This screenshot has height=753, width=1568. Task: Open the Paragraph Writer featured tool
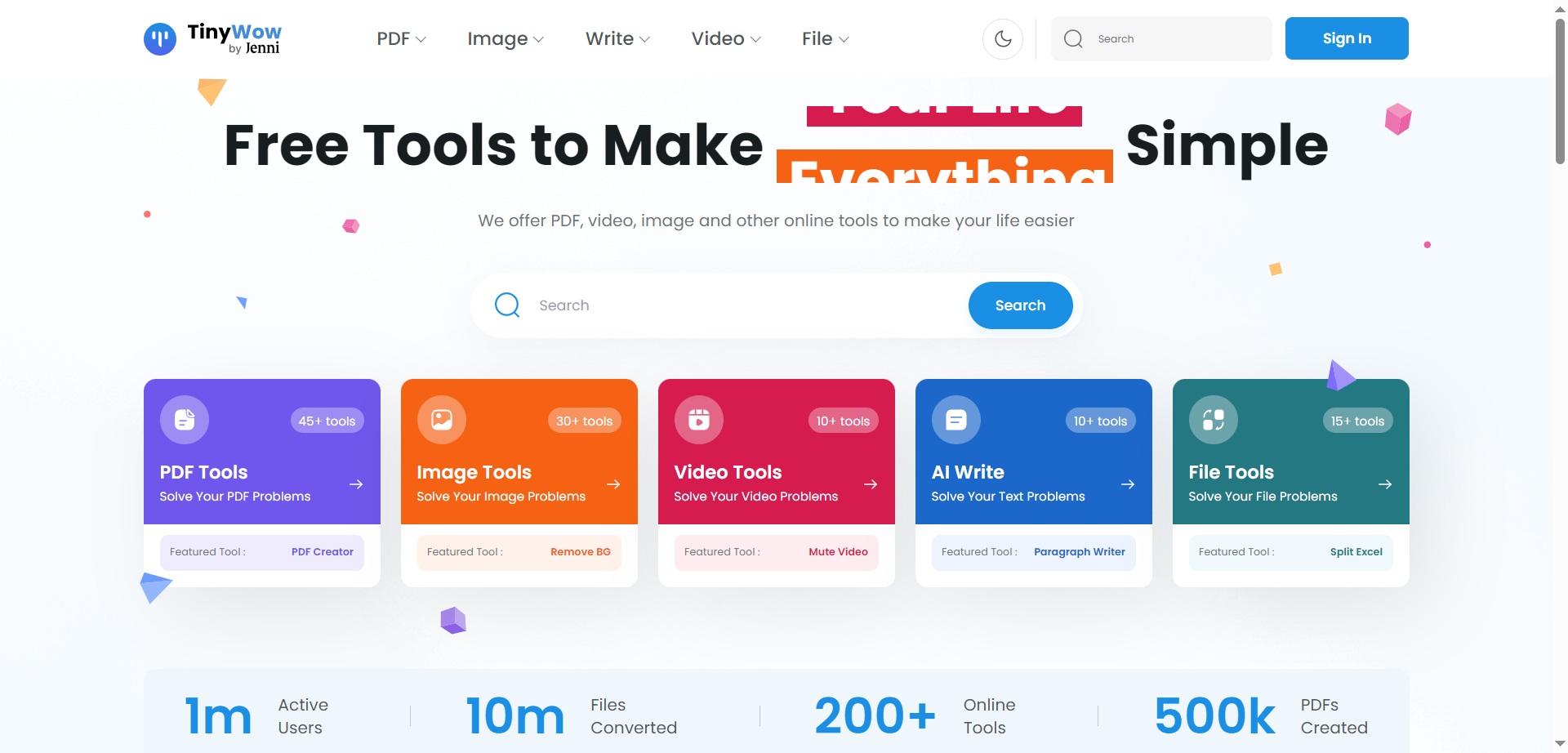coord(1079,552)
